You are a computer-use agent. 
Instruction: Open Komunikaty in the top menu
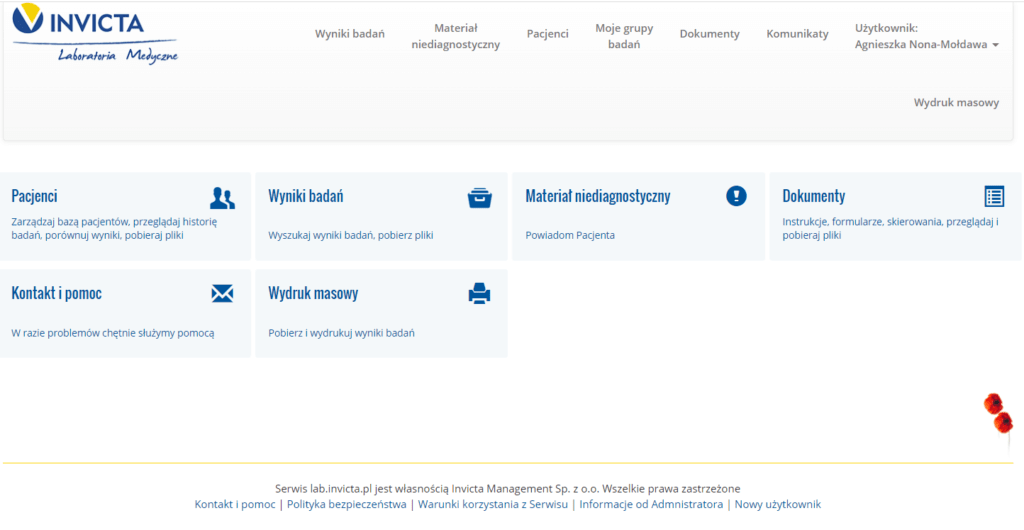point(797,34)
